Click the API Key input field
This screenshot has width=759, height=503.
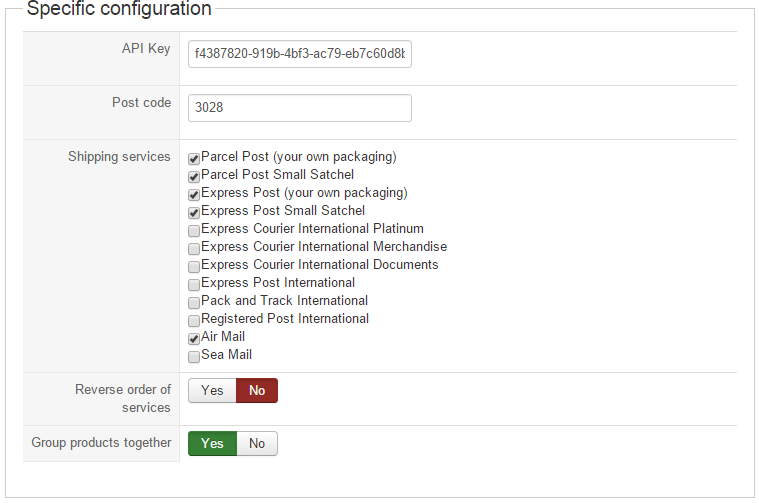pyautogui.click(x=299, y=54)
